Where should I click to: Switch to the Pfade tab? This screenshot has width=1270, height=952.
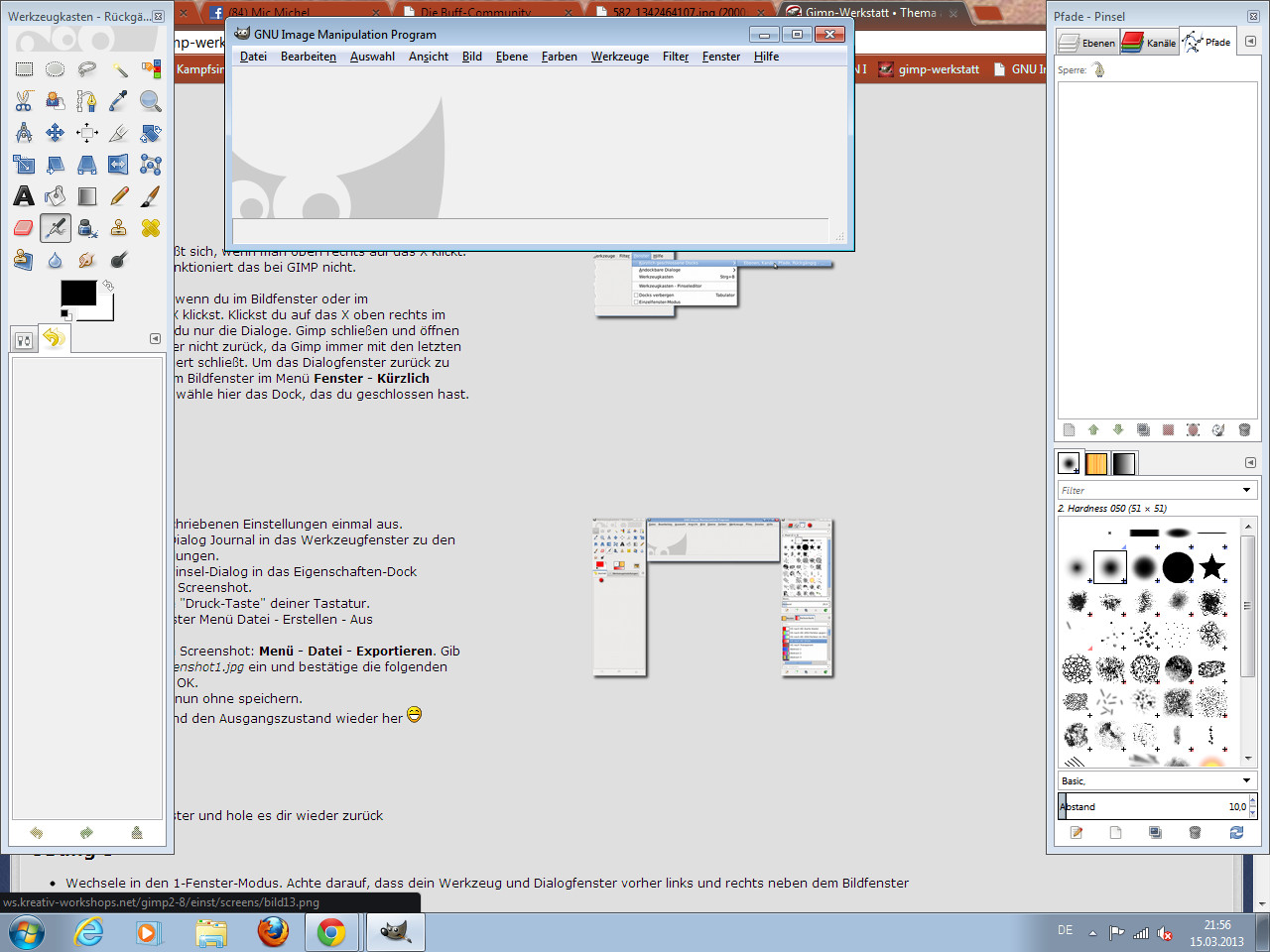[1207, 42]
